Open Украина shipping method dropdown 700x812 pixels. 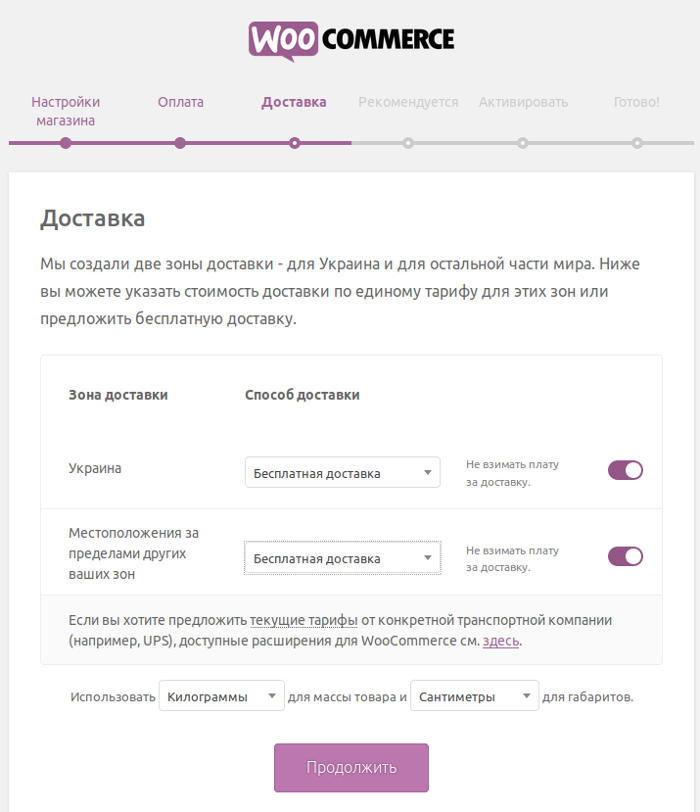343,472
